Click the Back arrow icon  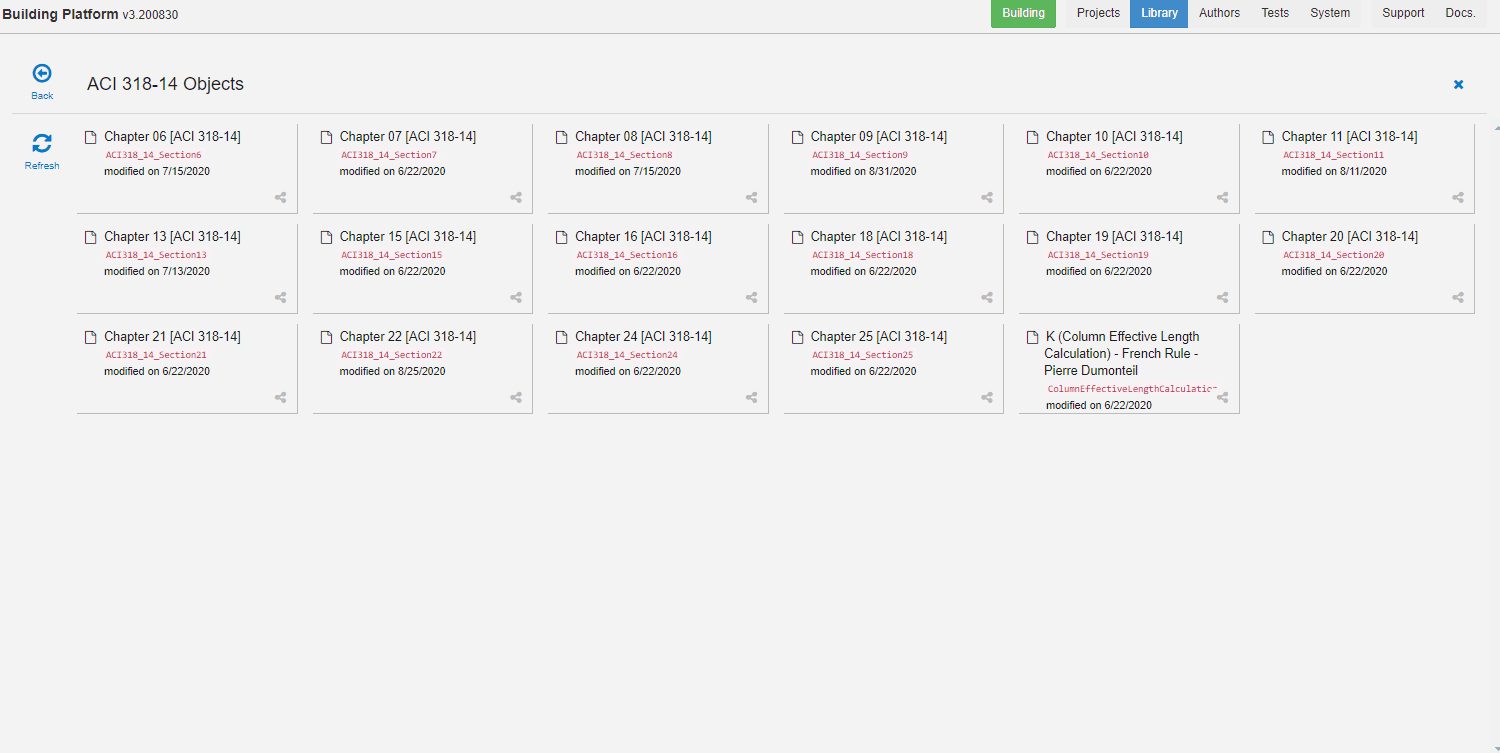pyautogui.click(x=42, y=73)
